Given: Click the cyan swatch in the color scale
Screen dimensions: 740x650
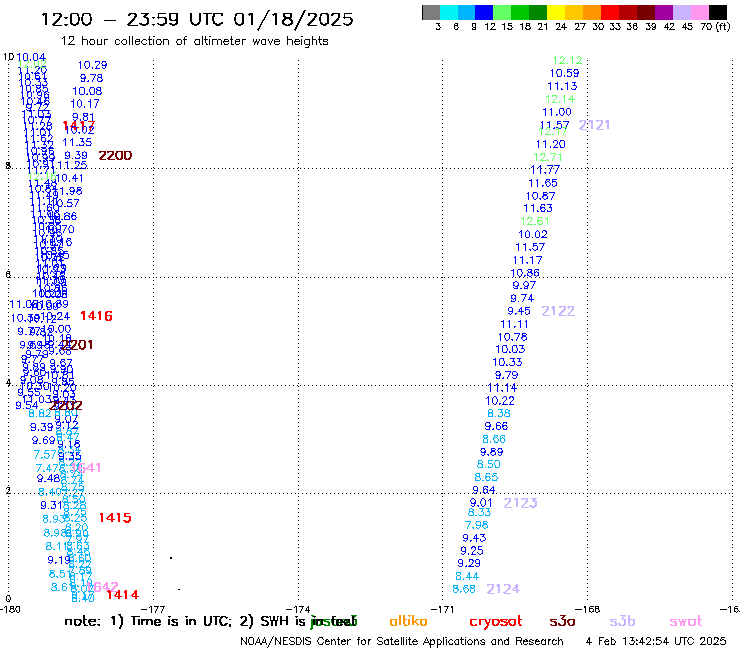Looking at the screenshot, I should (448, 12).
